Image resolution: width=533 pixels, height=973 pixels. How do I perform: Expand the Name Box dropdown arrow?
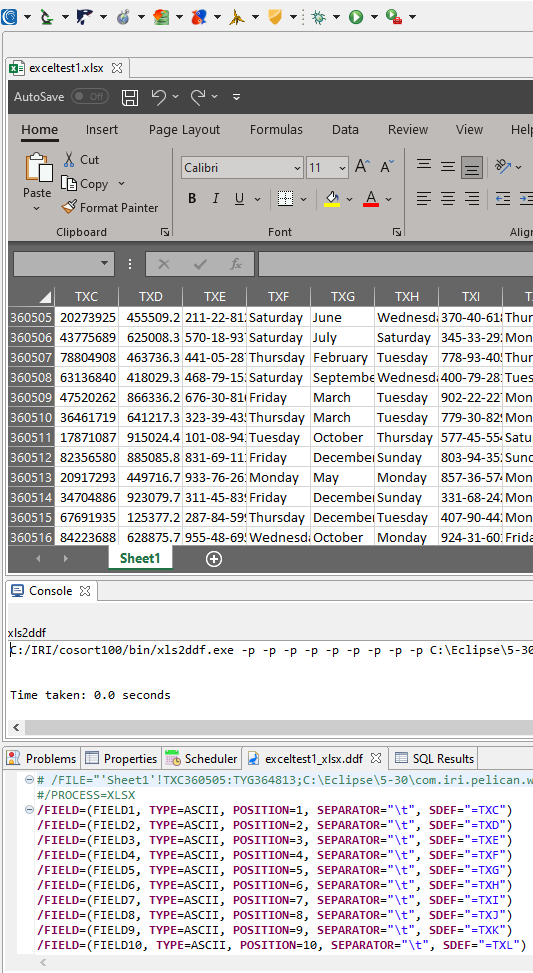click(104, 264)
